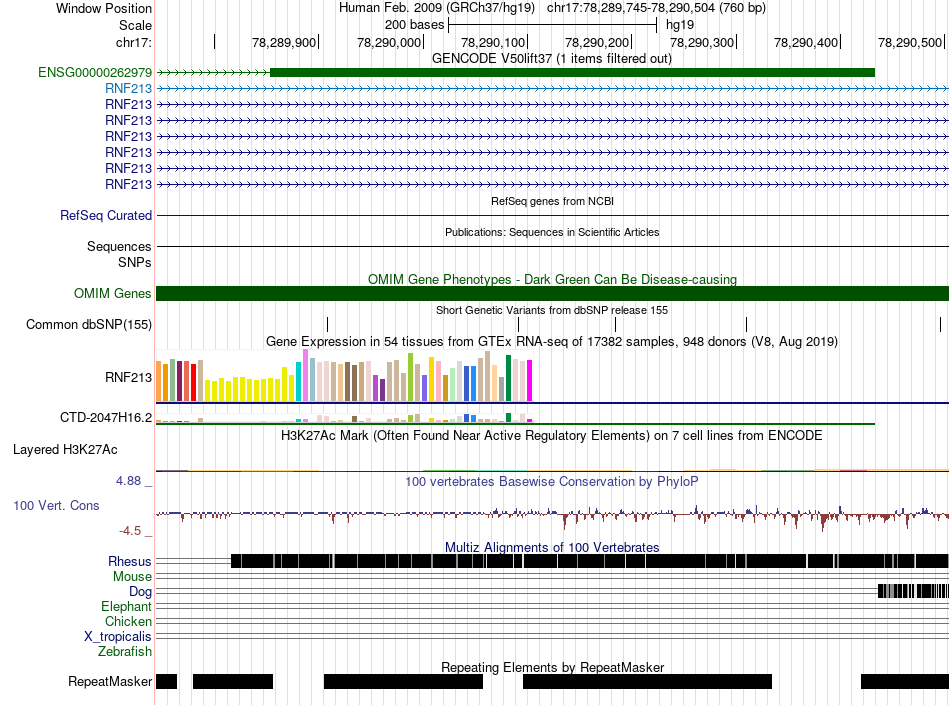Click the green ENSG00000262979 exon block
The width and height of the screenshot is (950, 705).
(572, 73)
